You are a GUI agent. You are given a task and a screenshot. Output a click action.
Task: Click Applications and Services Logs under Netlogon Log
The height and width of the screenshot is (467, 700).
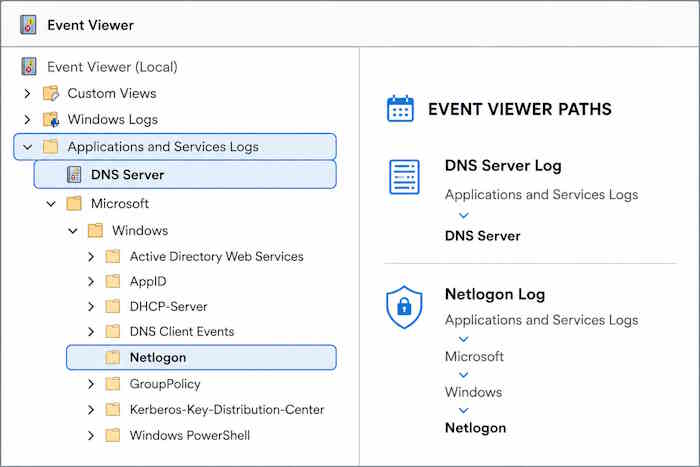[542, 320]
